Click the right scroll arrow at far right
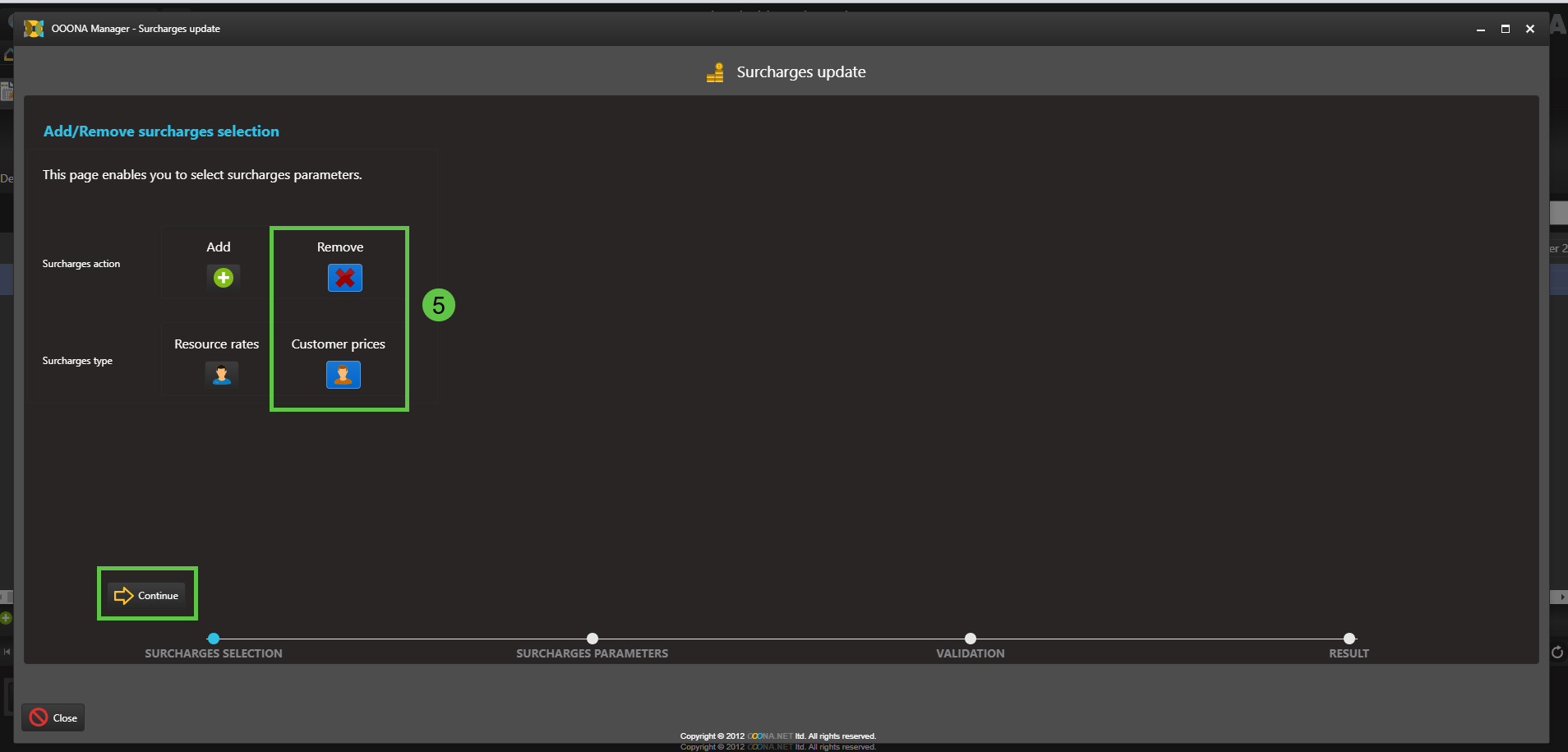Screen dimensions: 1568x752 pos(1561,597)
